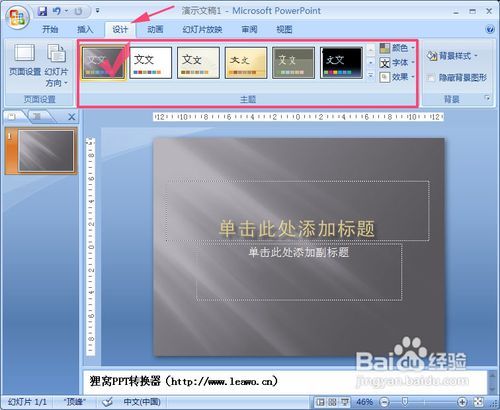Save the presentation with the floppy disk icon
Screen dimensions: 500x410
(x=42, y=11)
